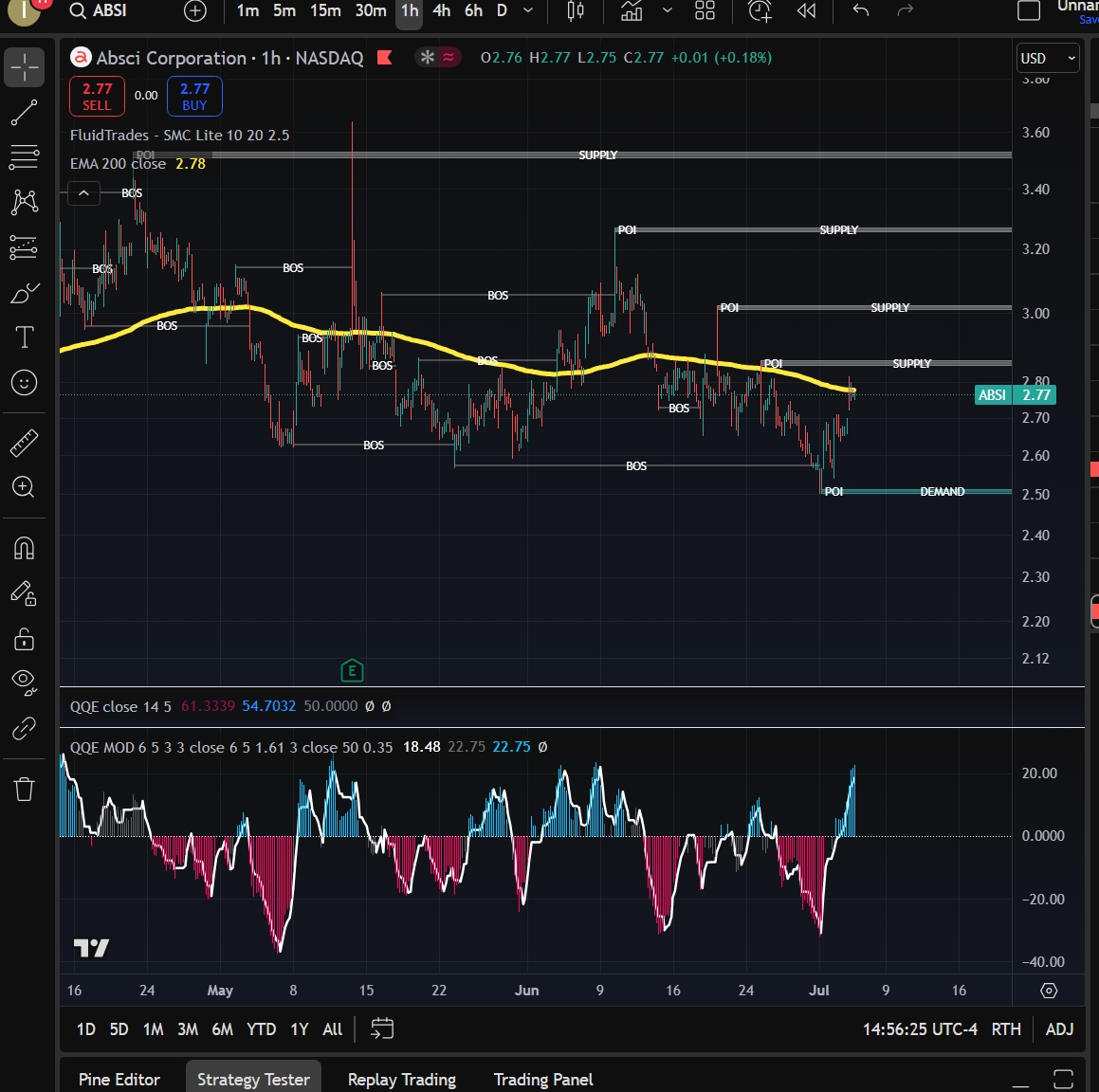Open the Fibonacci retracement tools
Viewport: 1099px width, 1092px height.
24,157
